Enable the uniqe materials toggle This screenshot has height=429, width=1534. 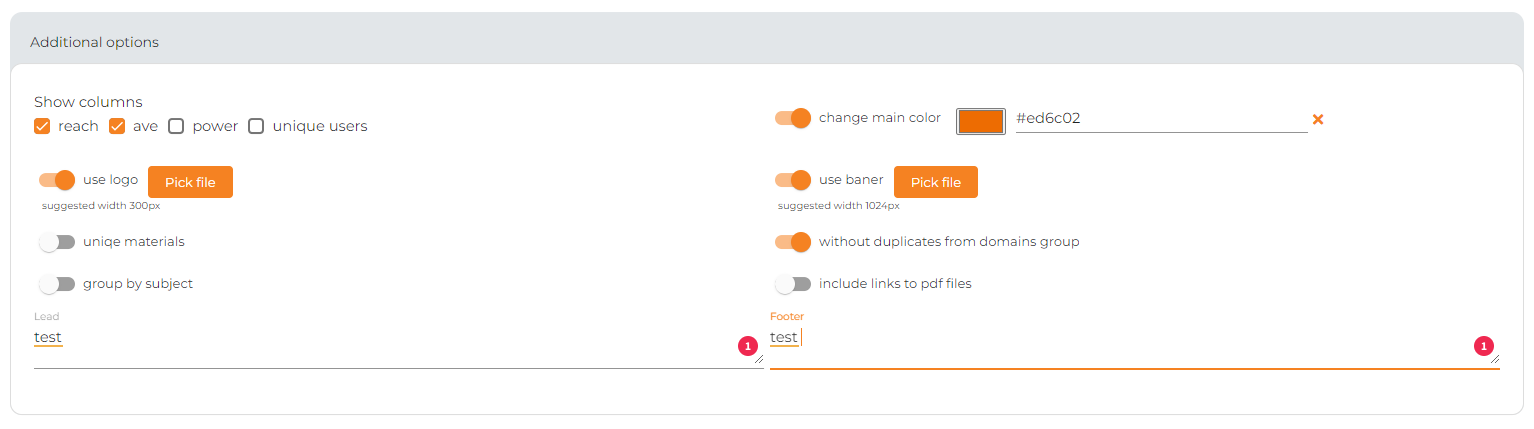[x=57, y=242]
